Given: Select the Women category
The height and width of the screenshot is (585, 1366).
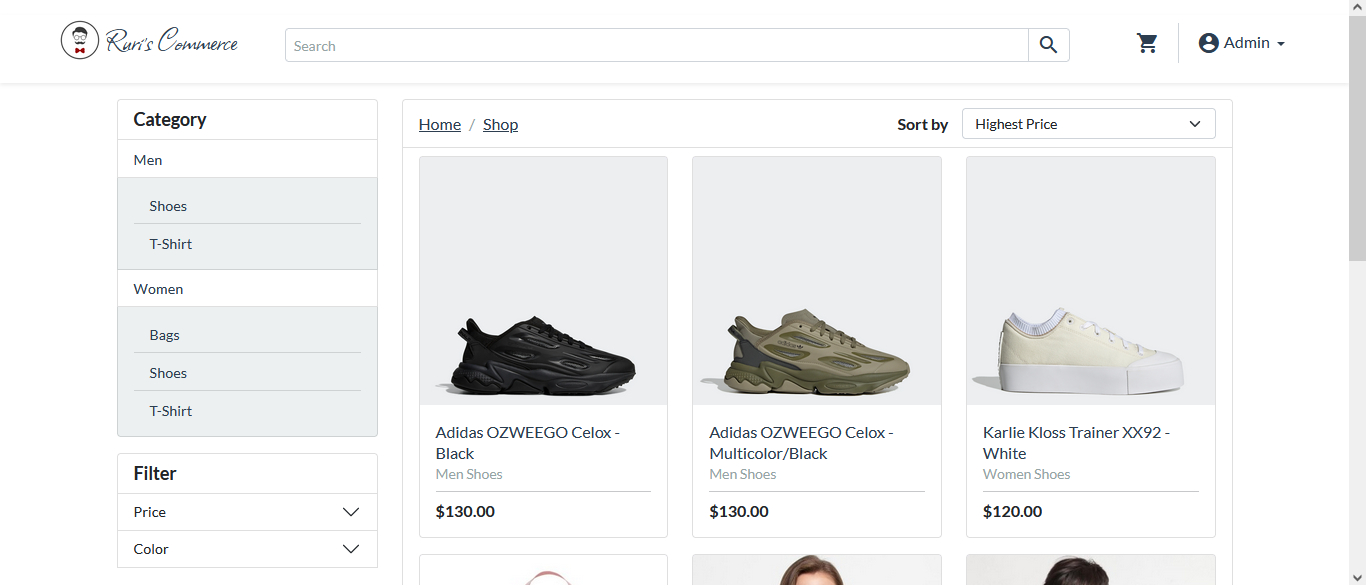Looking at the screenshot, I should (x=158, y=288).
